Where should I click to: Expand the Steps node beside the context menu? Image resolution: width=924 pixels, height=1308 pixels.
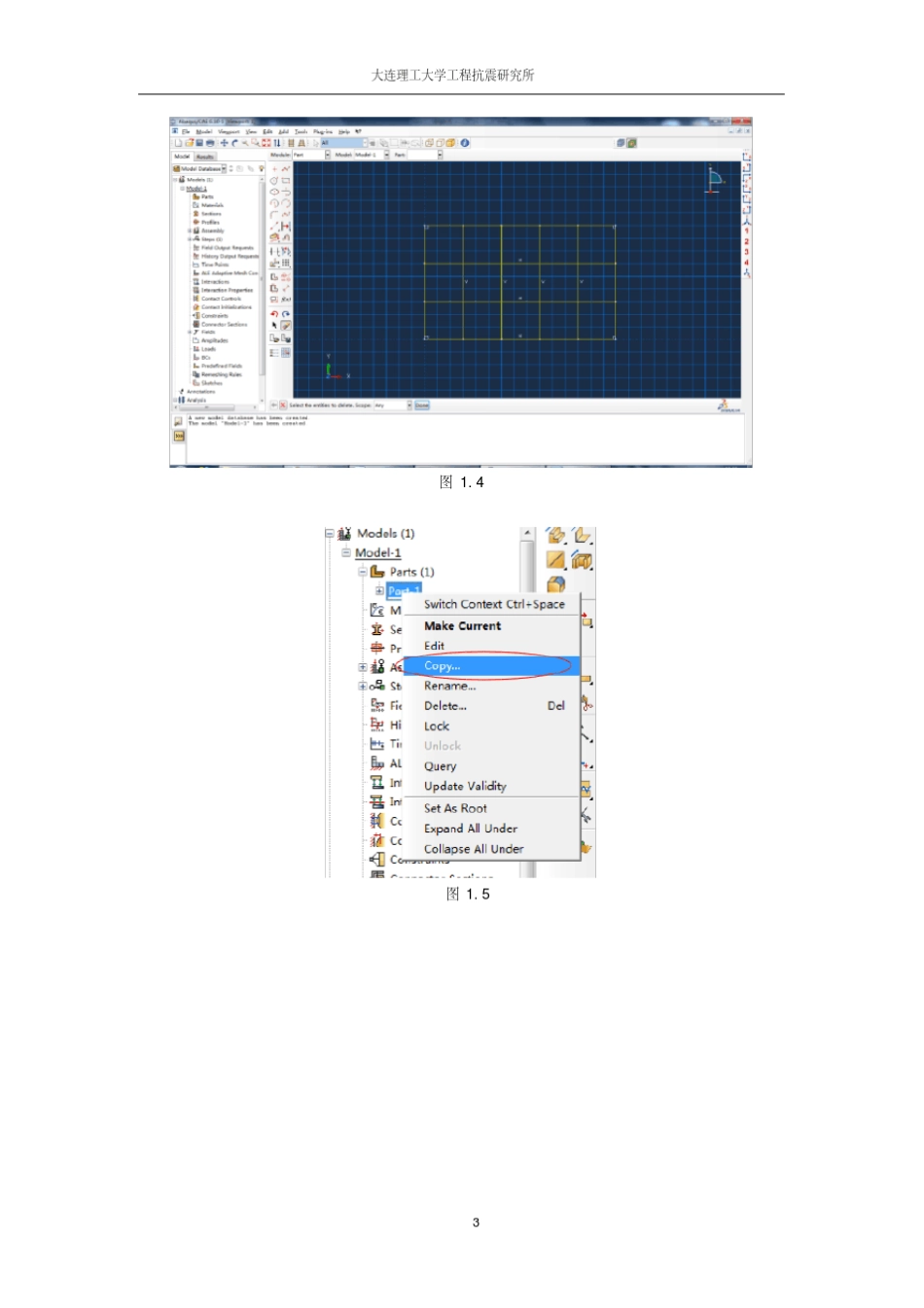coord(363,687)
